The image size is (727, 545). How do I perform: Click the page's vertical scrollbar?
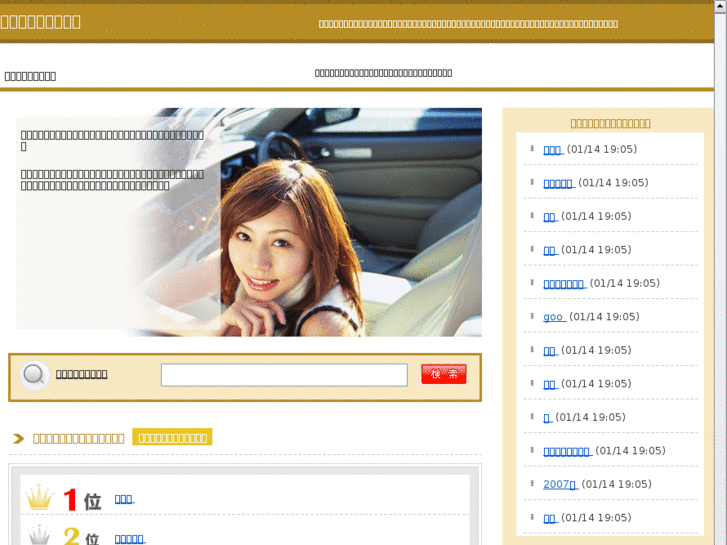pos(721,272)
